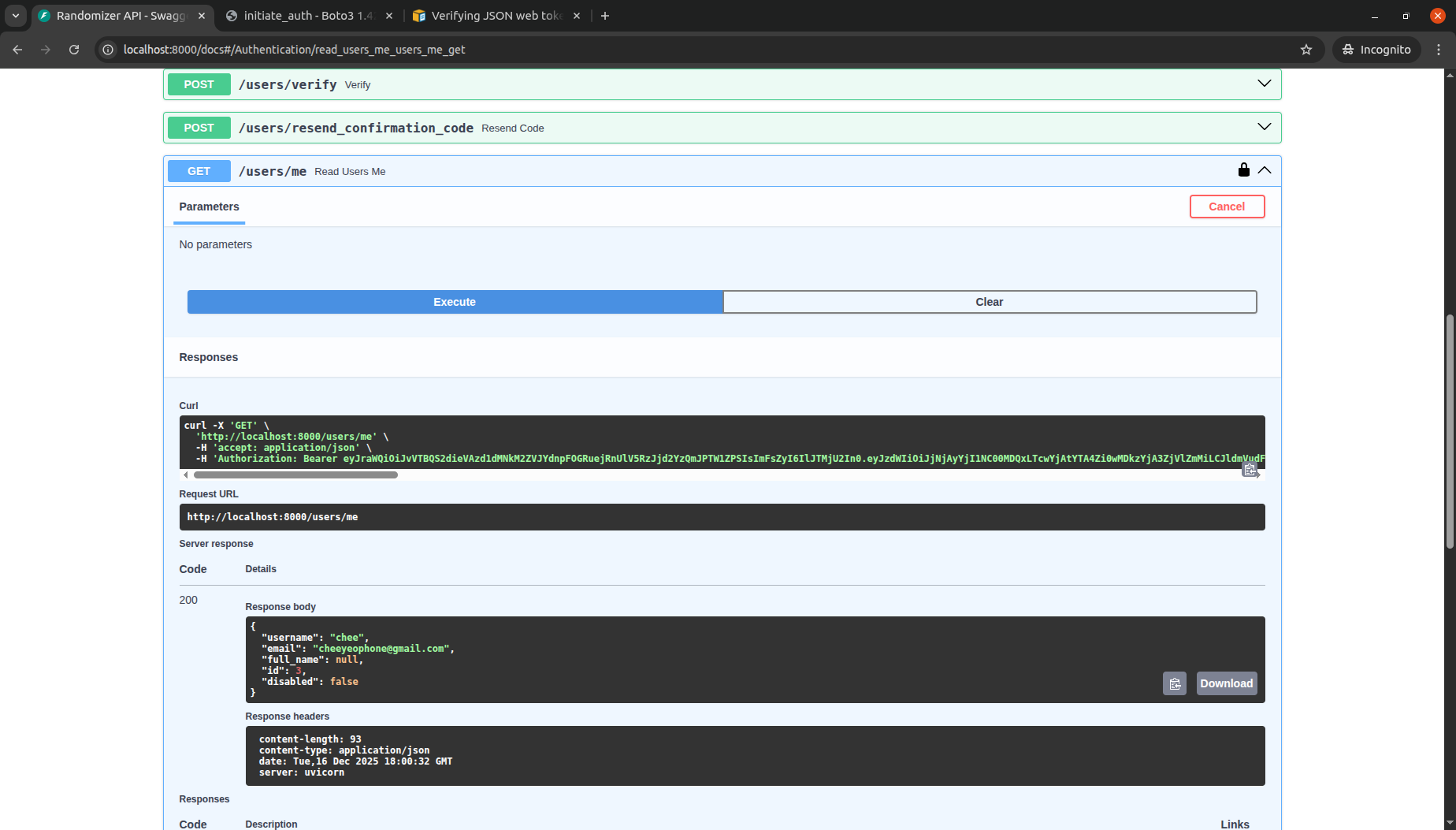
Task: Download the response body
Action: pyautogui.click(x=1226, y=683)
